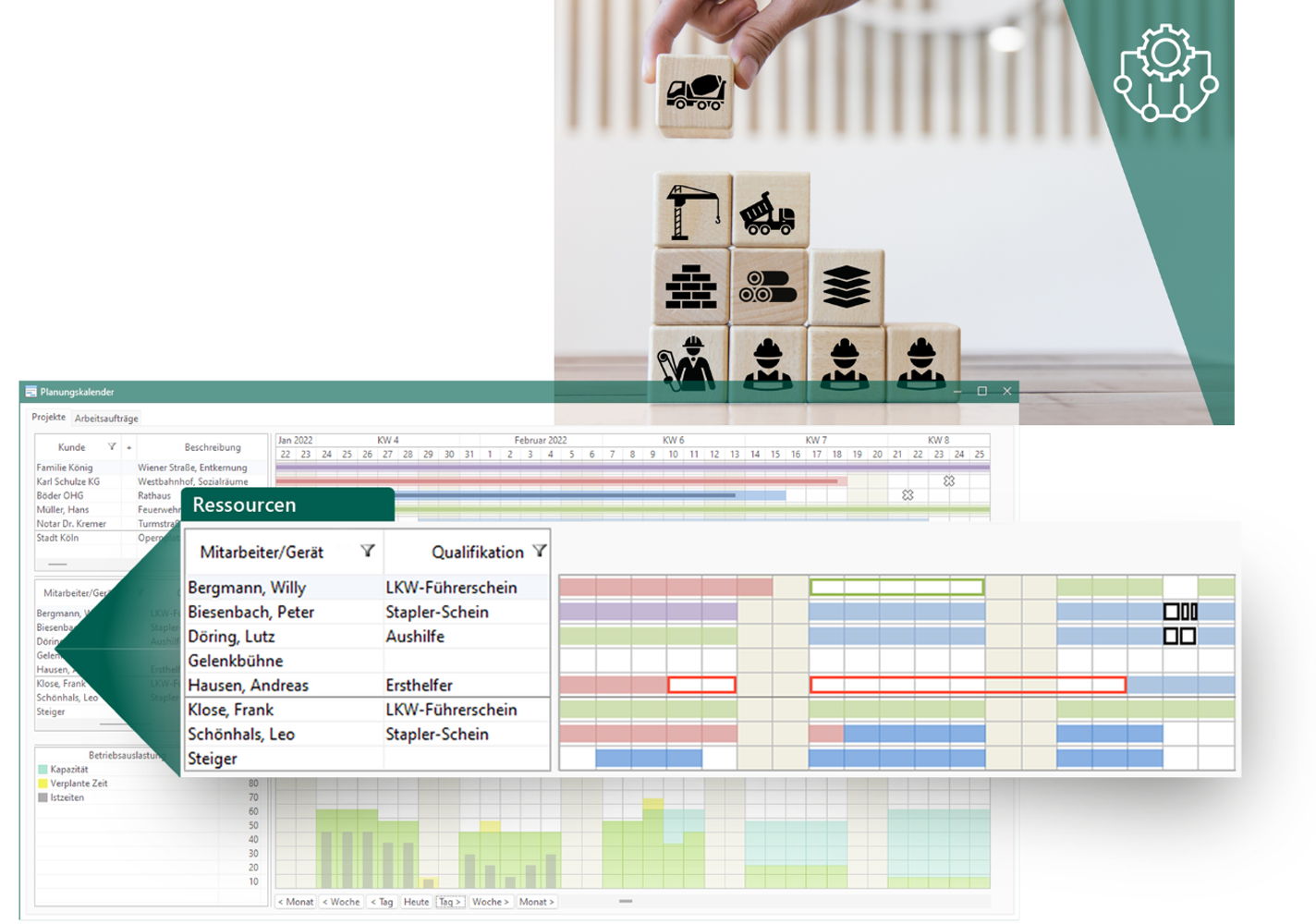Select the Gelenkbühne equipment row
The height and width of the screenshot is (924, 1316).
pos(368,661)
